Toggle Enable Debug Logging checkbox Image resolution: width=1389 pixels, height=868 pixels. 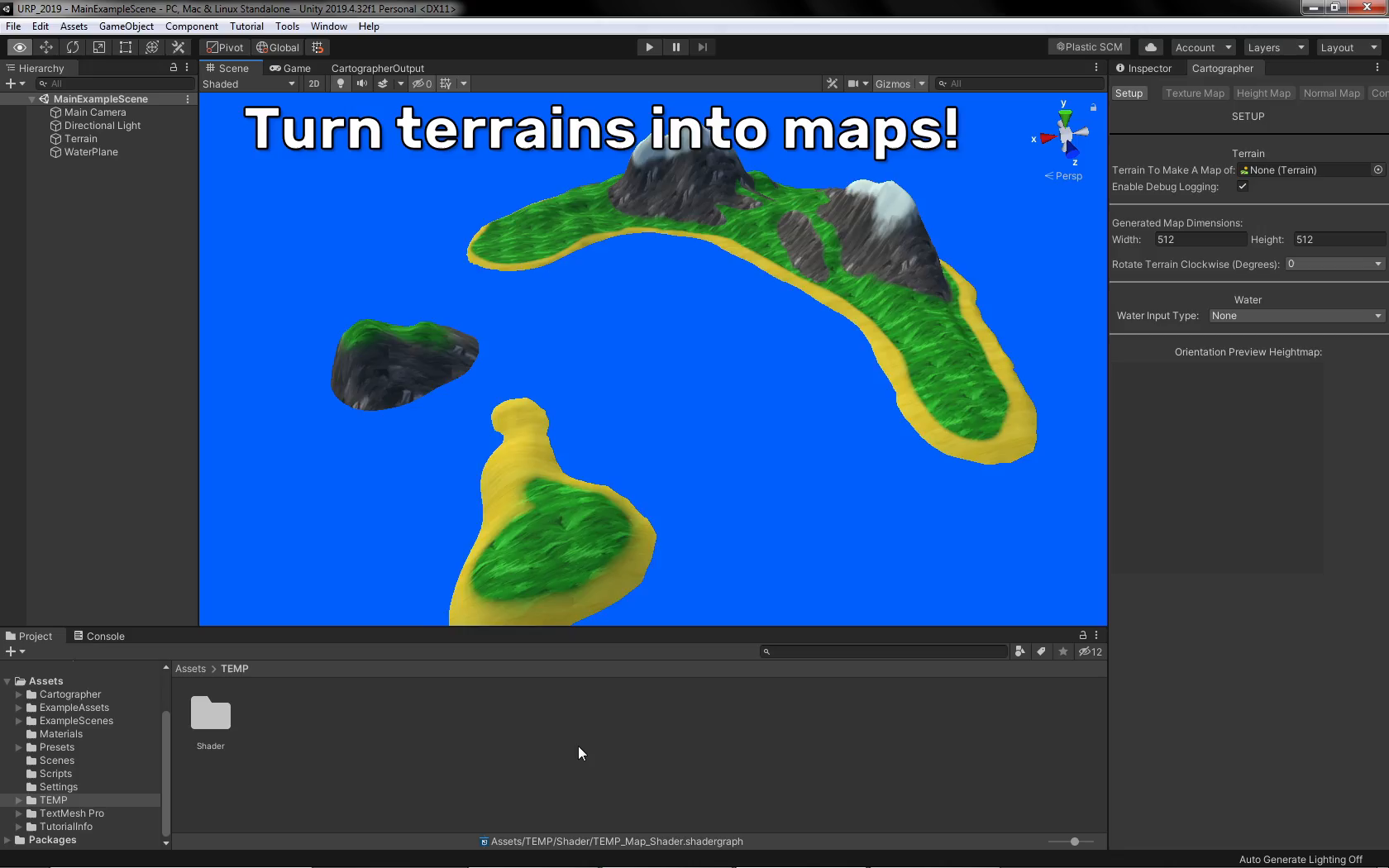tap(1242, 186)
